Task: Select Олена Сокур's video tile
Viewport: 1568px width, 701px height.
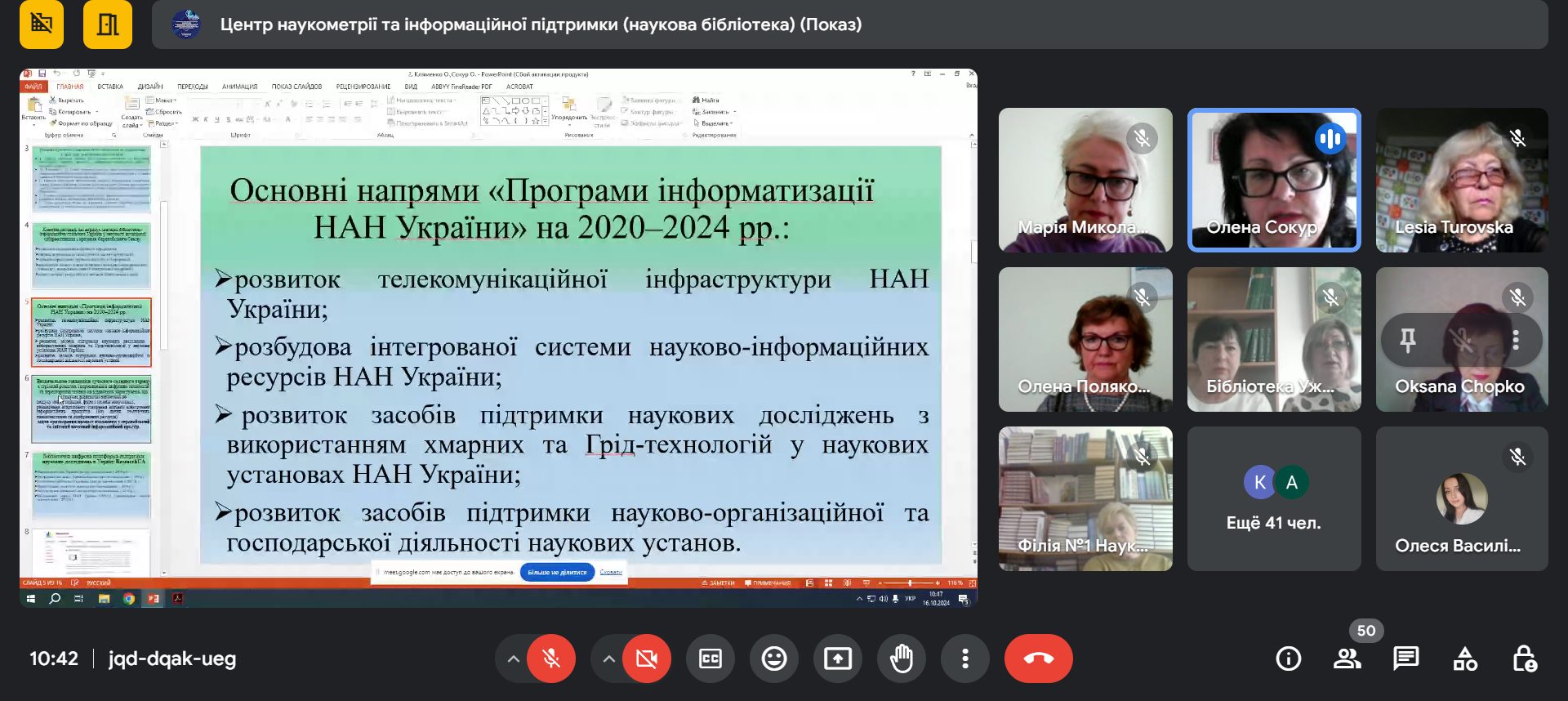Action: pyautogui.click(x=1273, y=180)
